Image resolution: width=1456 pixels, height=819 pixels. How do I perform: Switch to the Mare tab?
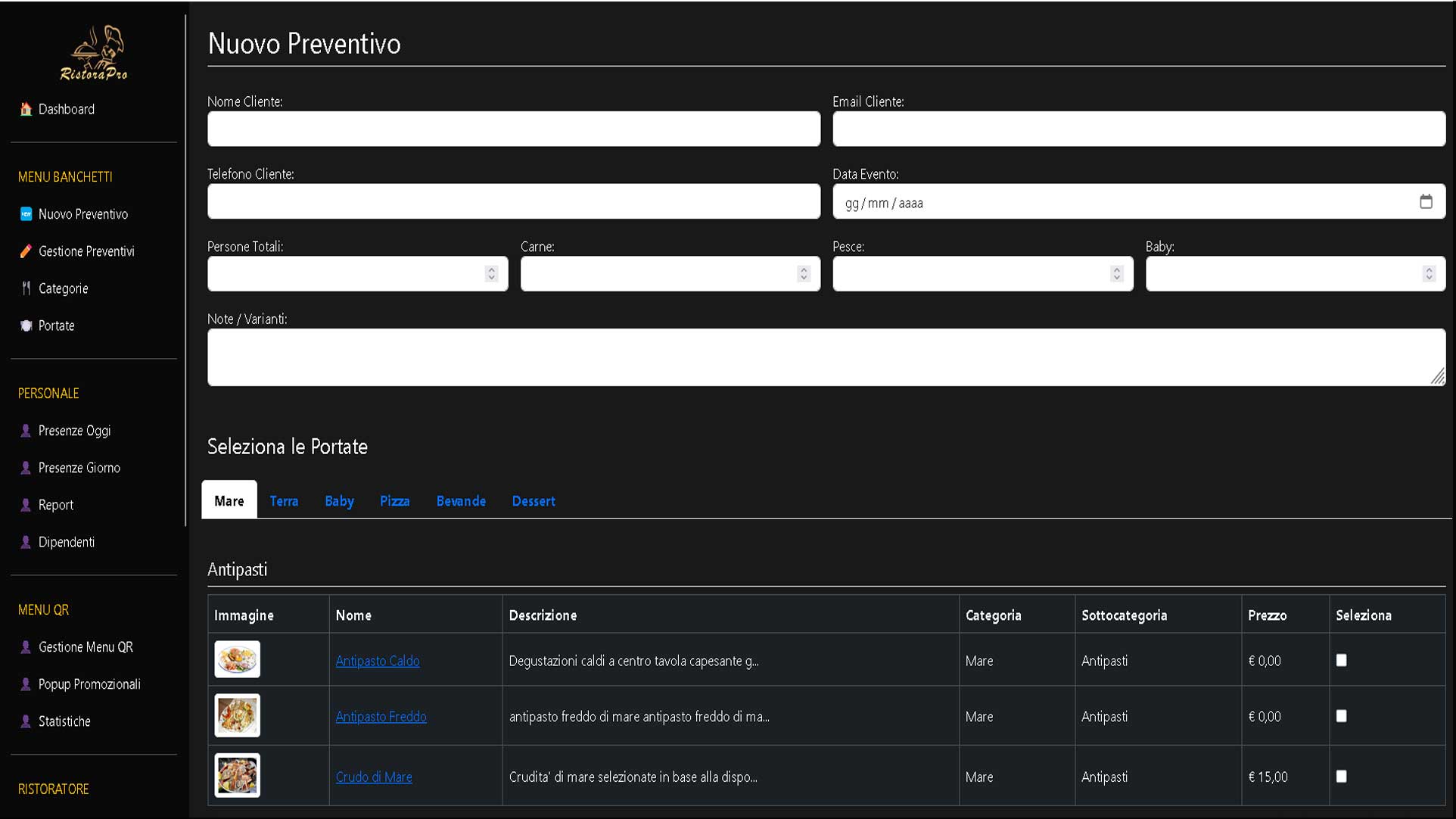[x=229, y=500]
